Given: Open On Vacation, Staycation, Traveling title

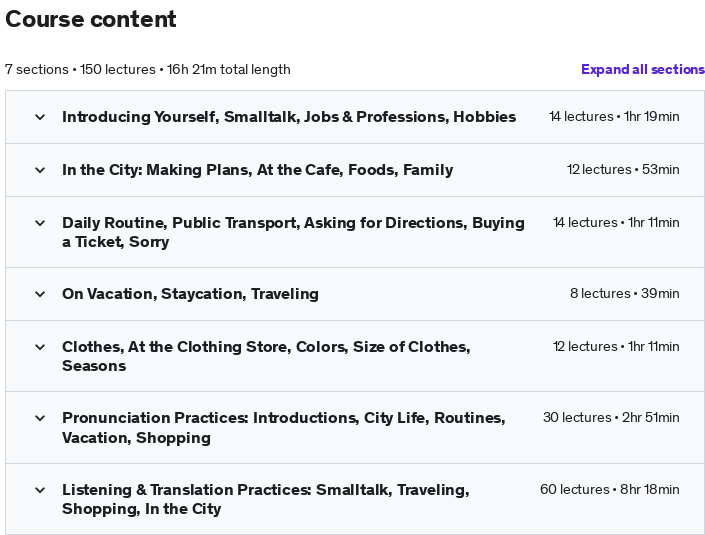Looking at the screenshot, I should (x=190, y=294).
